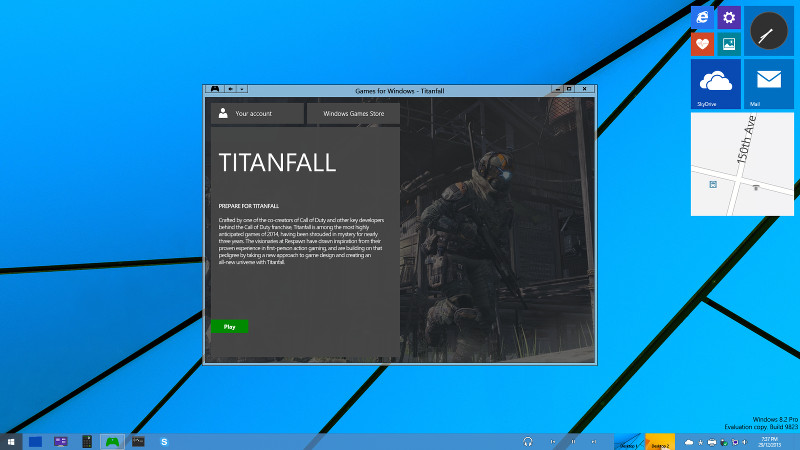The width and height of the screenshot is (800, 450).
Task: Open the purple monitor taskbar app
Action: [61, 442]
